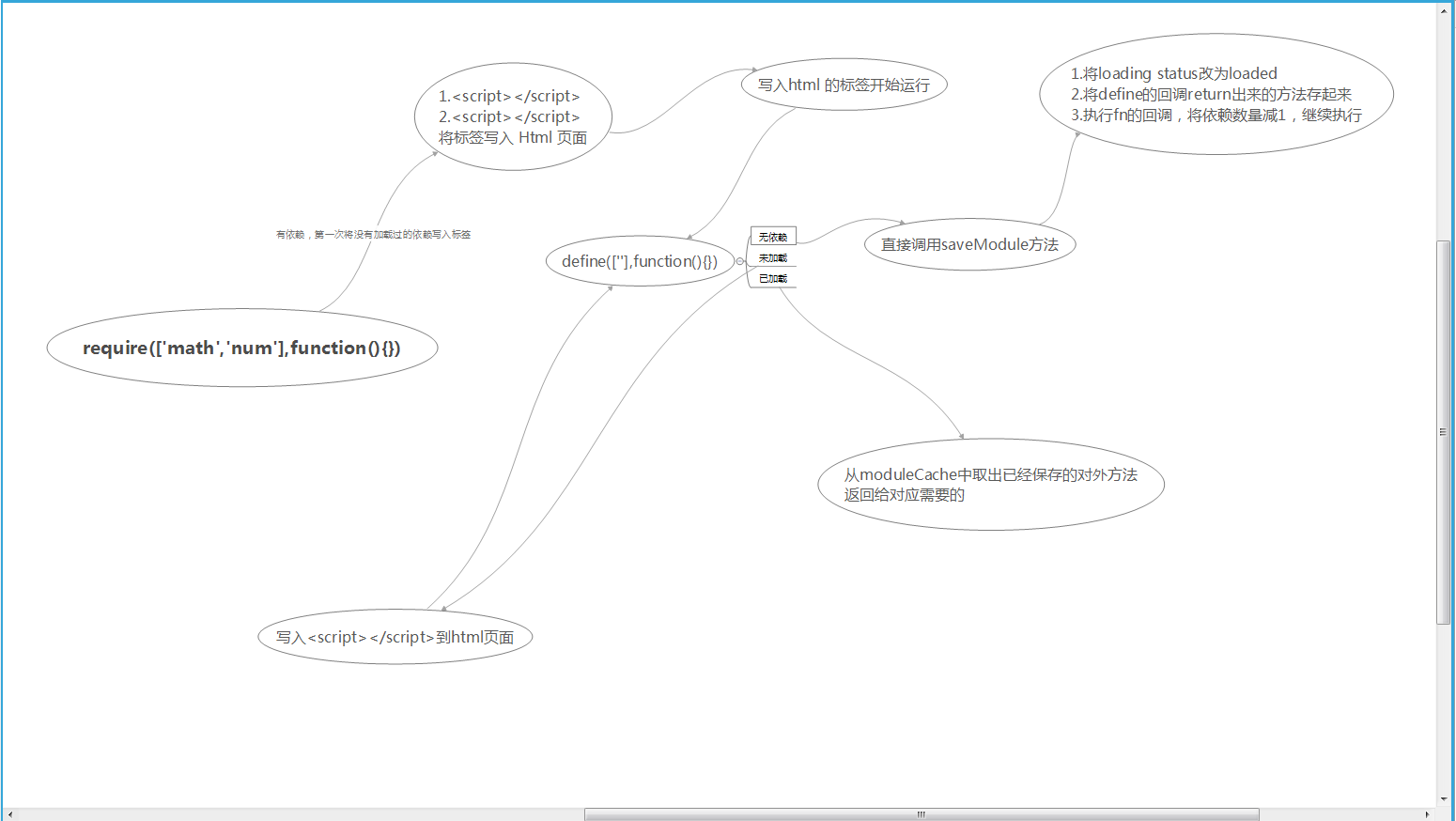Screen dimensions: 1456x821
Task: Select the require(['math','num'],function(){}) root node
Action: (242, 348)
